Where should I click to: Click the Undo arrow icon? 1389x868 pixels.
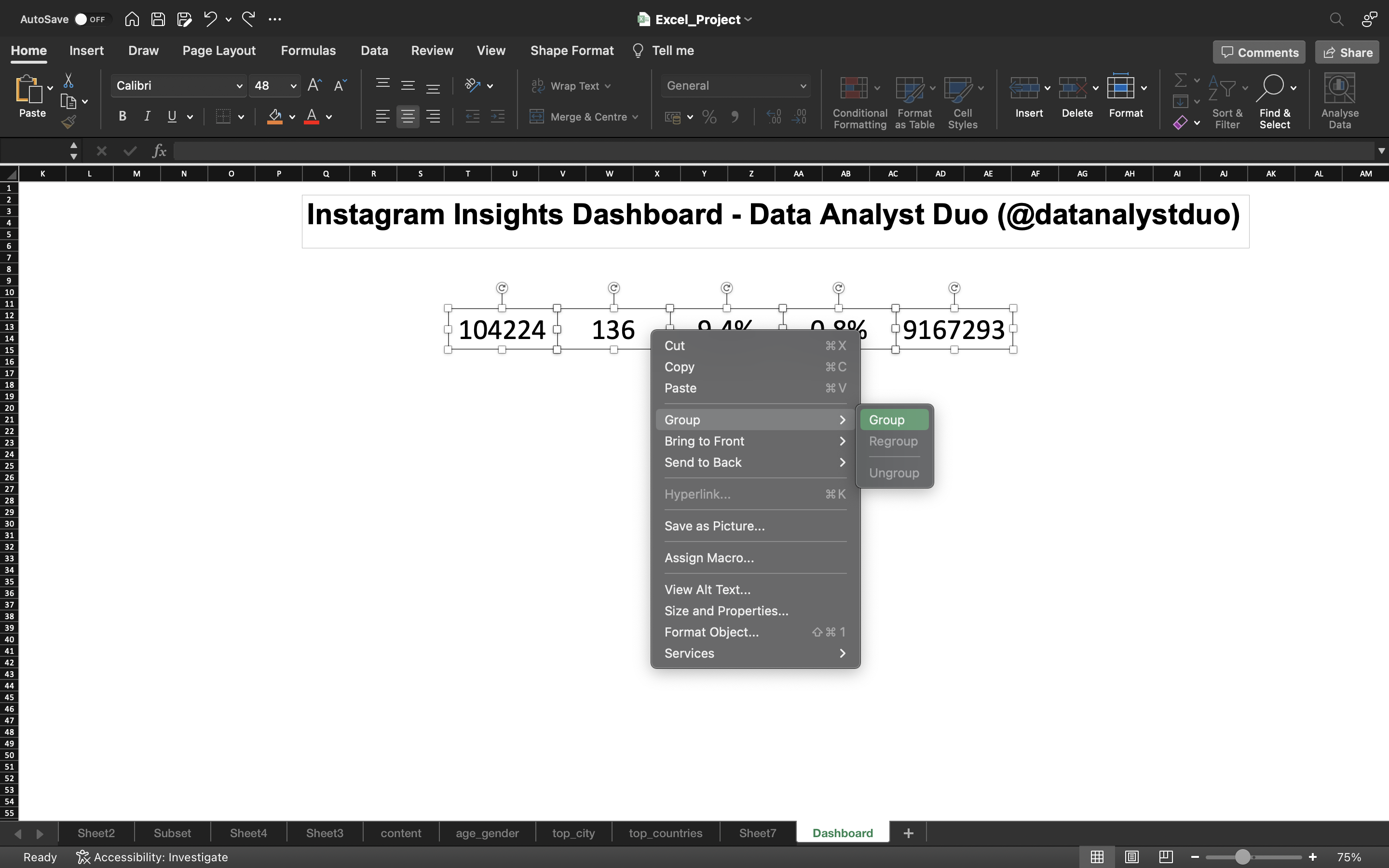(210, 19)
